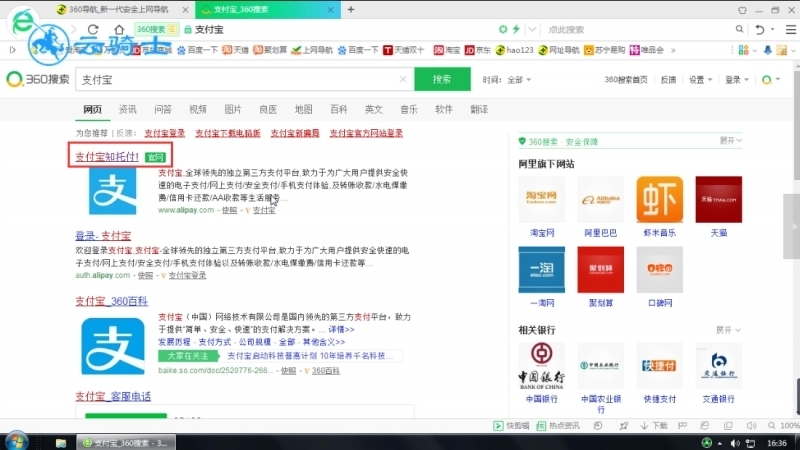Open the 中国农业银行 icon

click(x=601, y=366)
